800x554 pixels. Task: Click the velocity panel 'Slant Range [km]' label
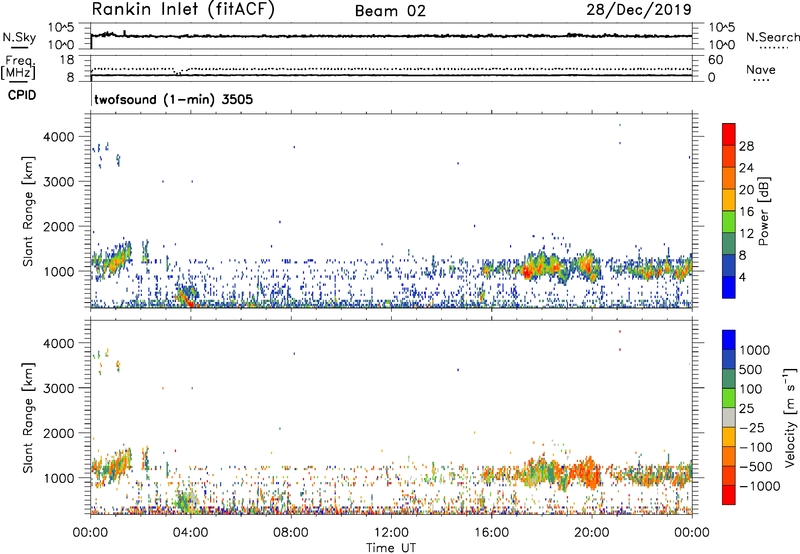coord(28,418)
